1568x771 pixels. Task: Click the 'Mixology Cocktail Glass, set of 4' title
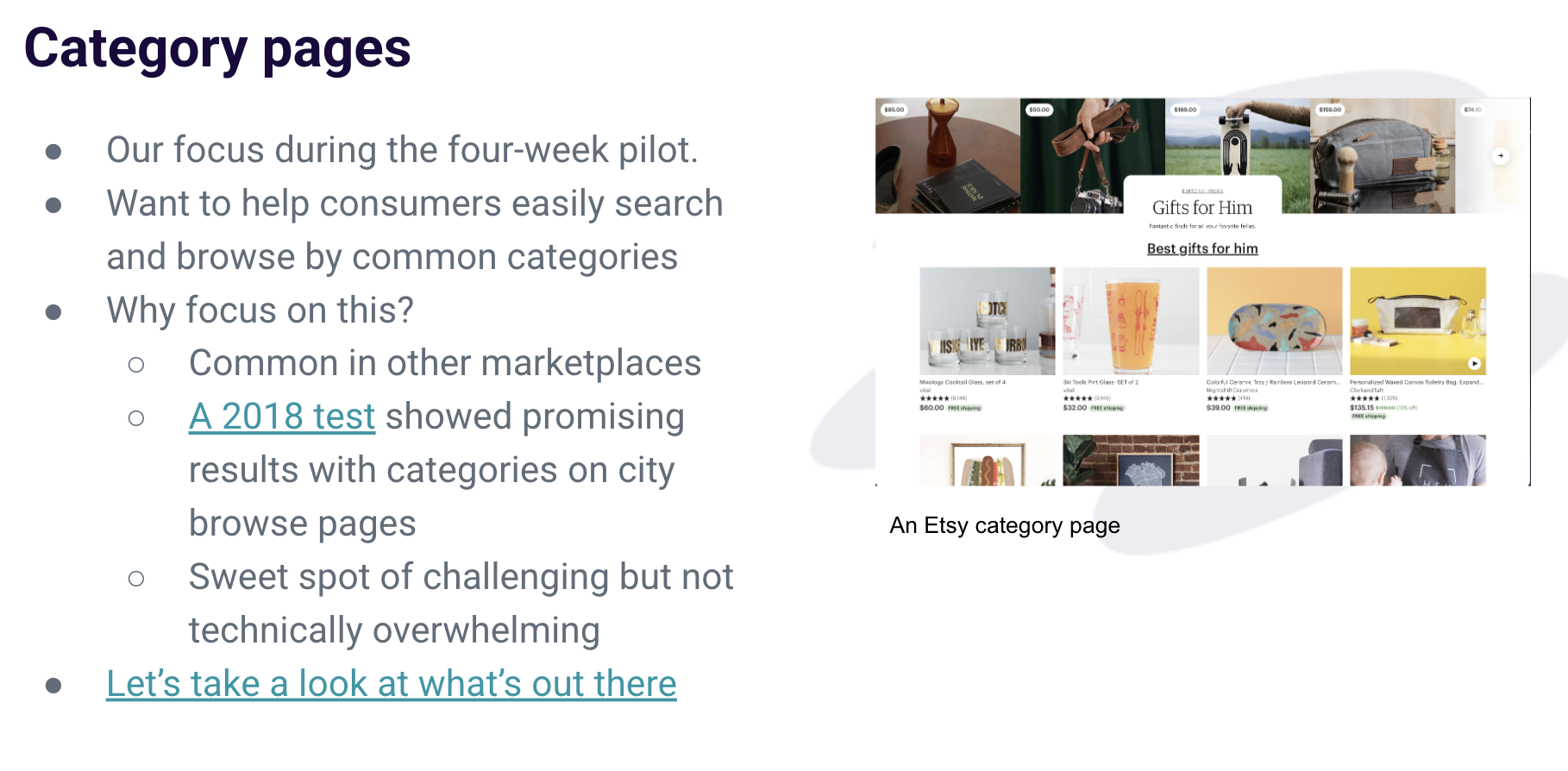tap(963, 382)
